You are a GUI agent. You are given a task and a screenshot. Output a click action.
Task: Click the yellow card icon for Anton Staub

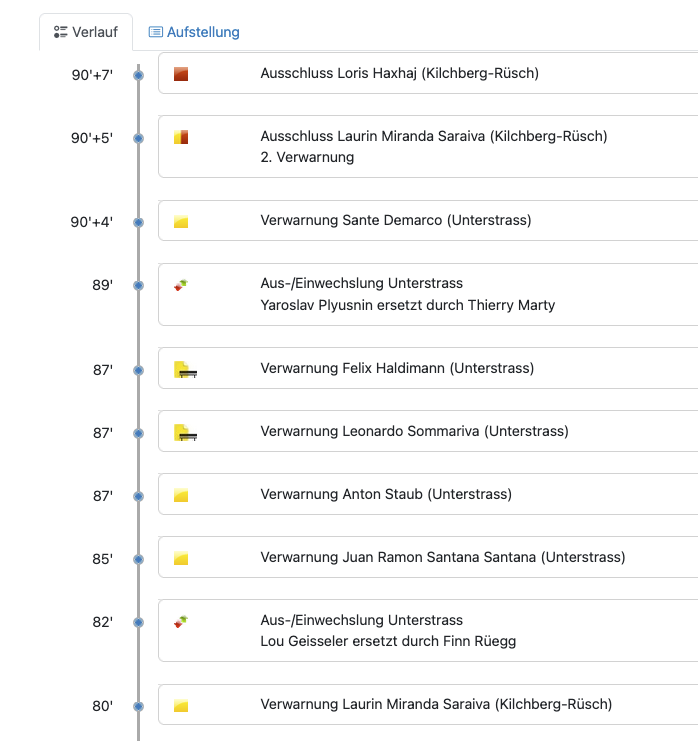click(181, 495)
